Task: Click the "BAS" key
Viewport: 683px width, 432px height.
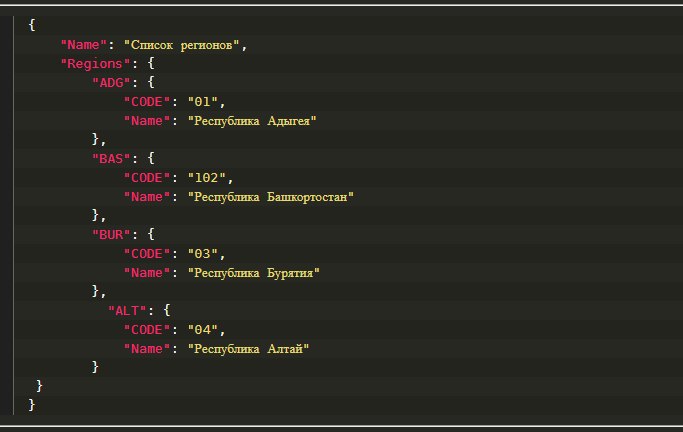Action: 112,159
